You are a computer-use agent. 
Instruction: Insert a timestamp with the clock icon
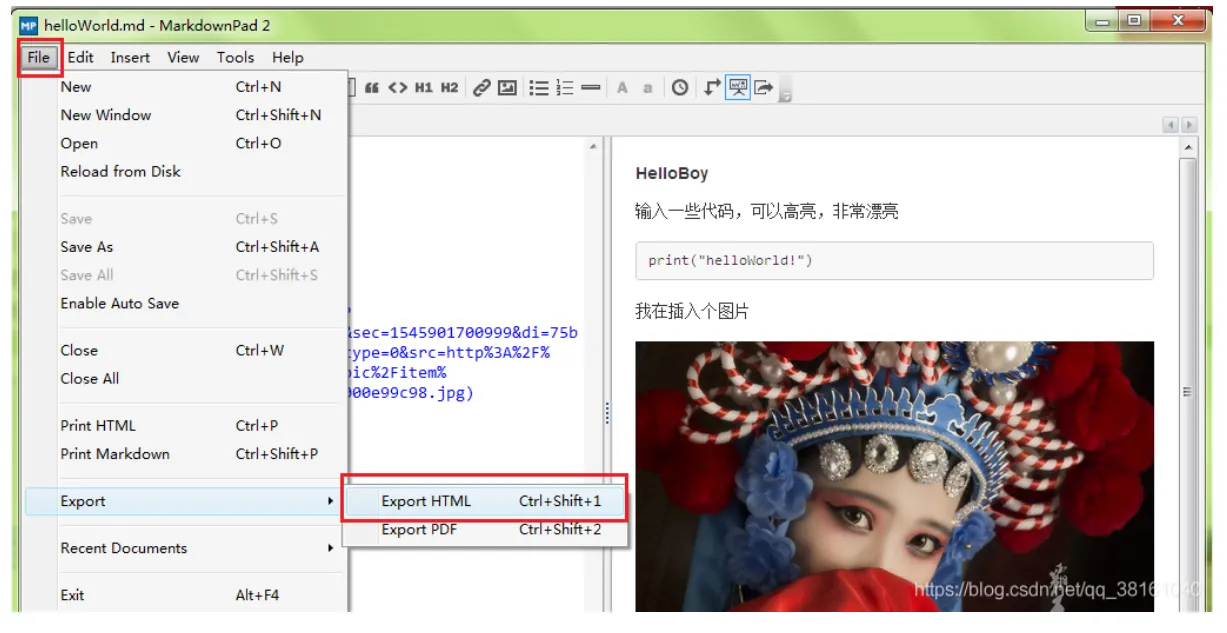tap(680, 88)
